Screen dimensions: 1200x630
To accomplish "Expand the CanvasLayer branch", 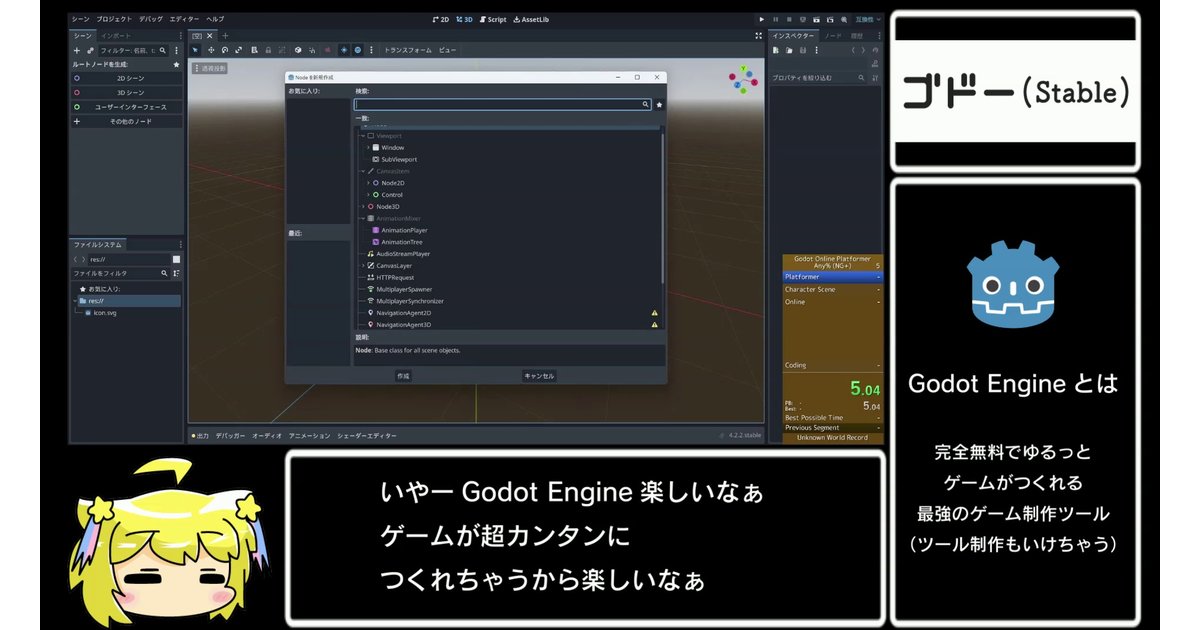I will pos(362,266).
